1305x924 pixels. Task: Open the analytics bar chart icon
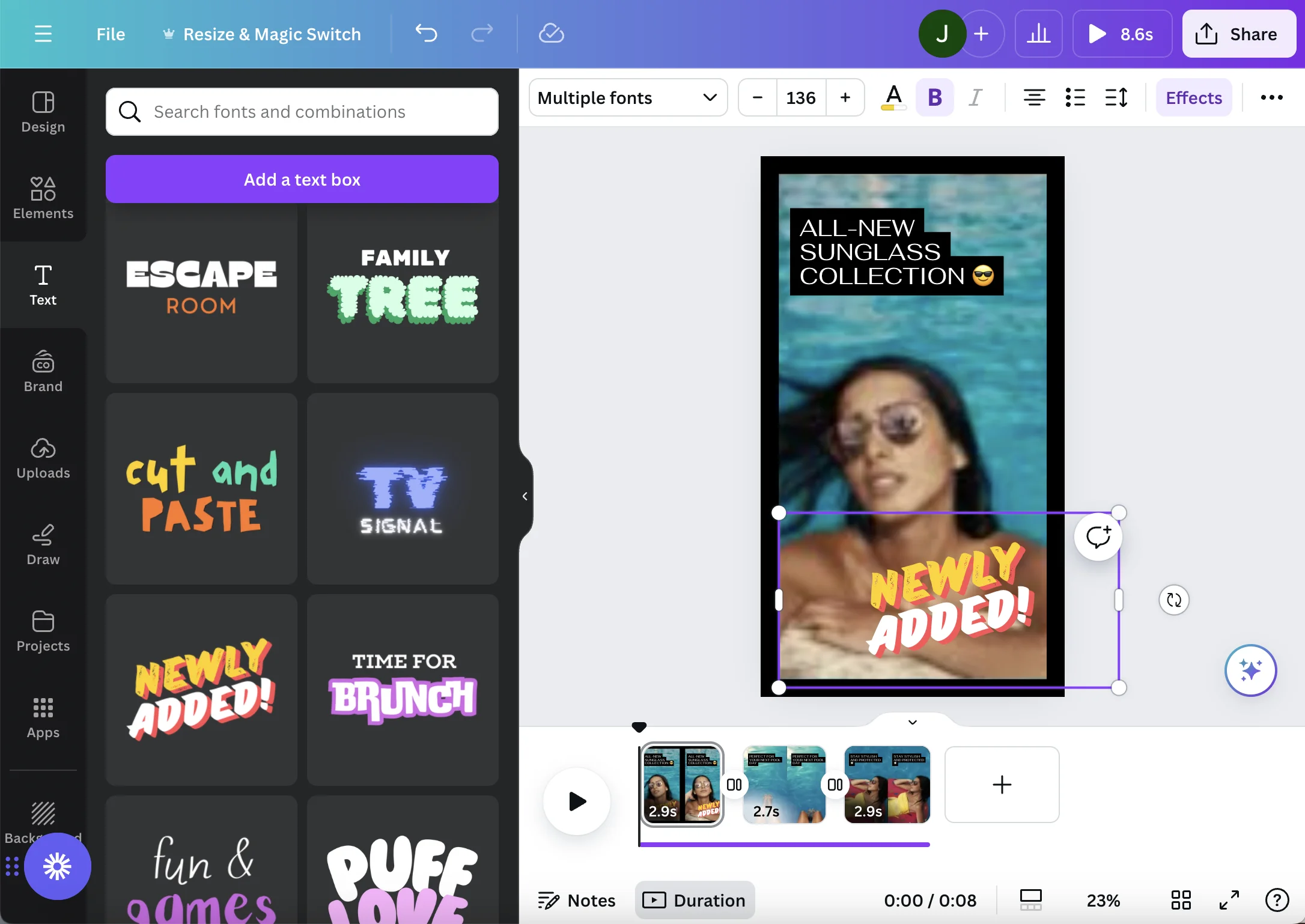1038,34
